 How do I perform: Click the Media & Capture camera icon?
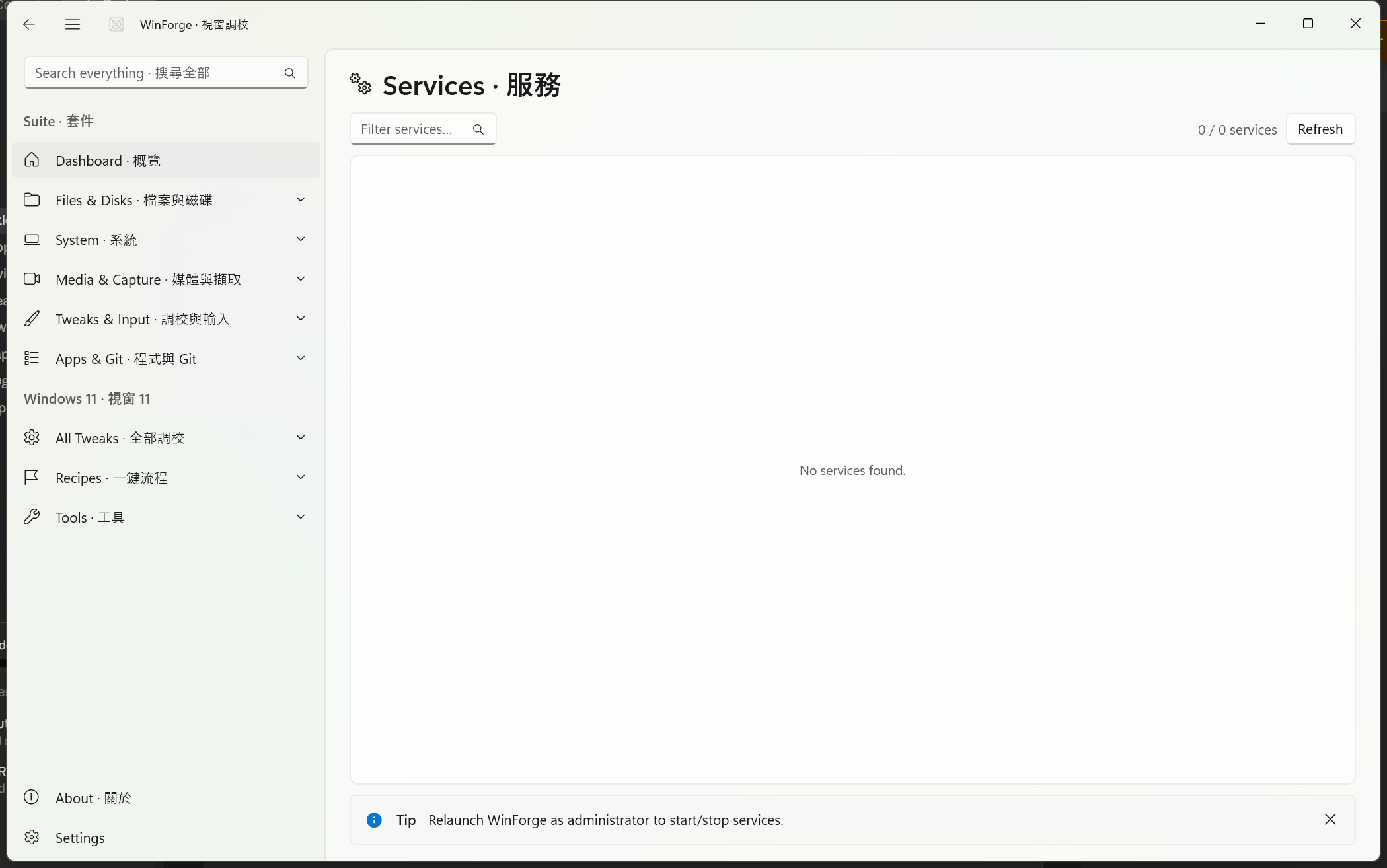coord(32,279)
